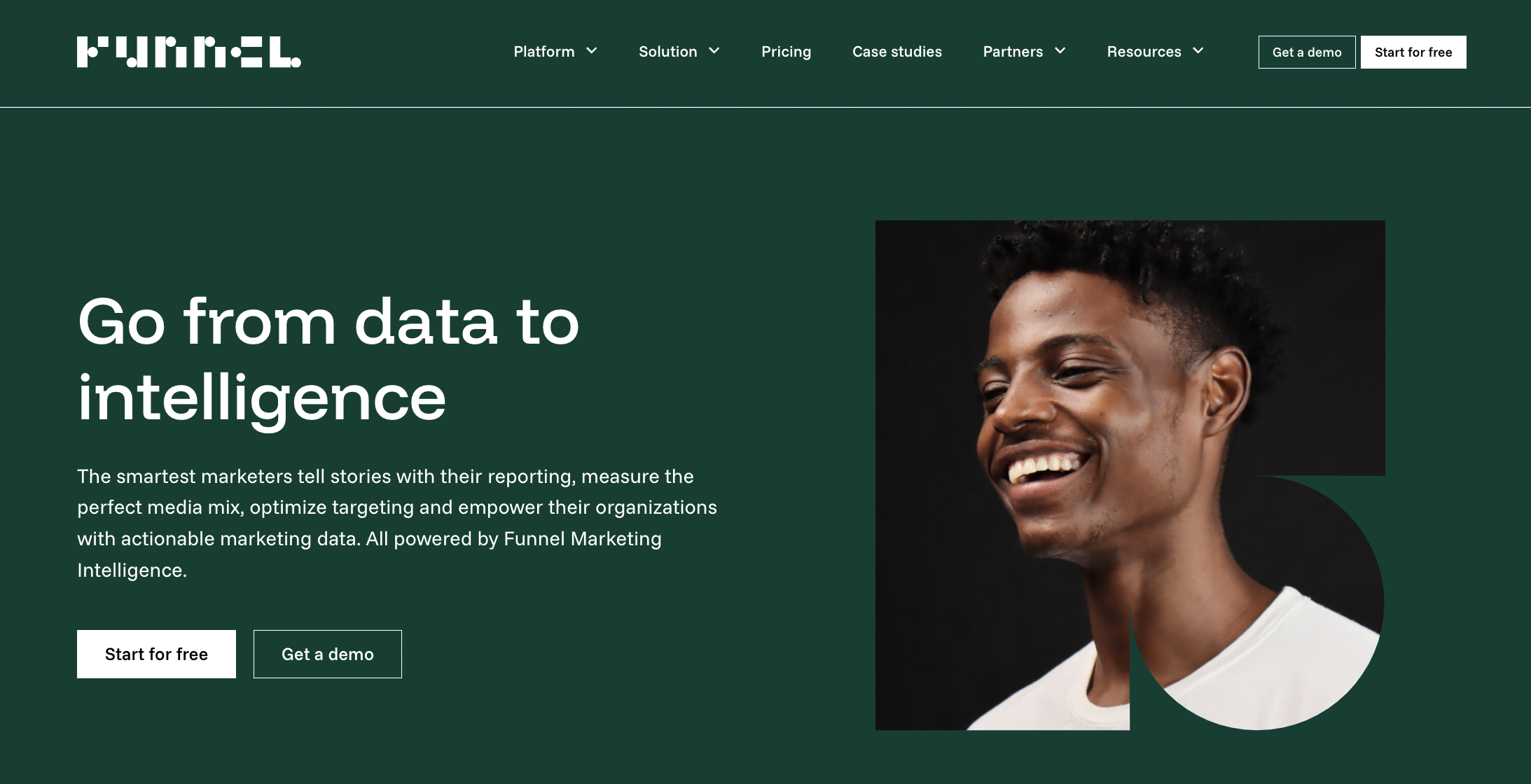1531x784 pixels.
Task: Click the word 'intelligence' in the headline
Action: point(261,398)
